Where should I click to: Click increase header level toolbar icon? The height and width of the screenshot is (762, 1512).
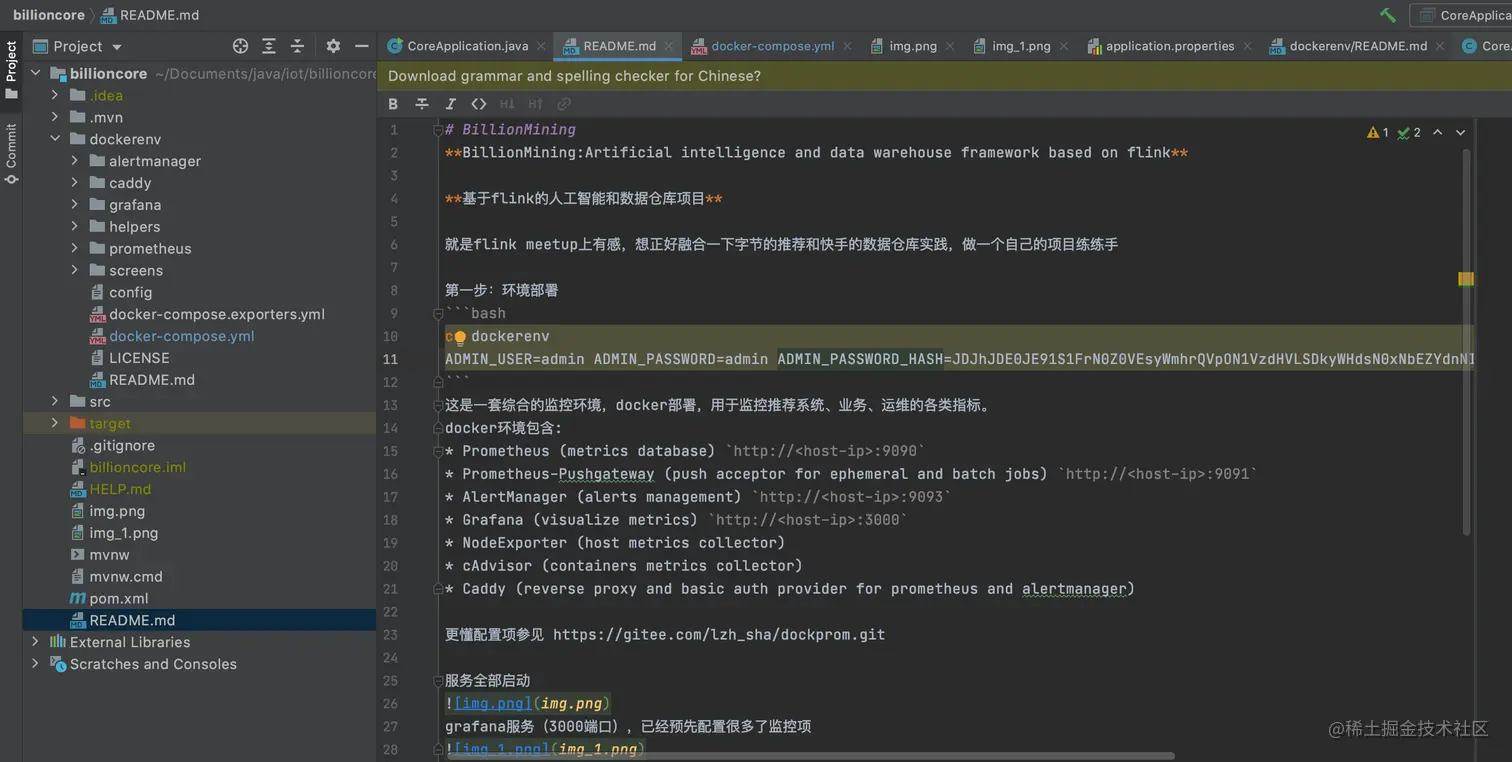click(535, 104)
